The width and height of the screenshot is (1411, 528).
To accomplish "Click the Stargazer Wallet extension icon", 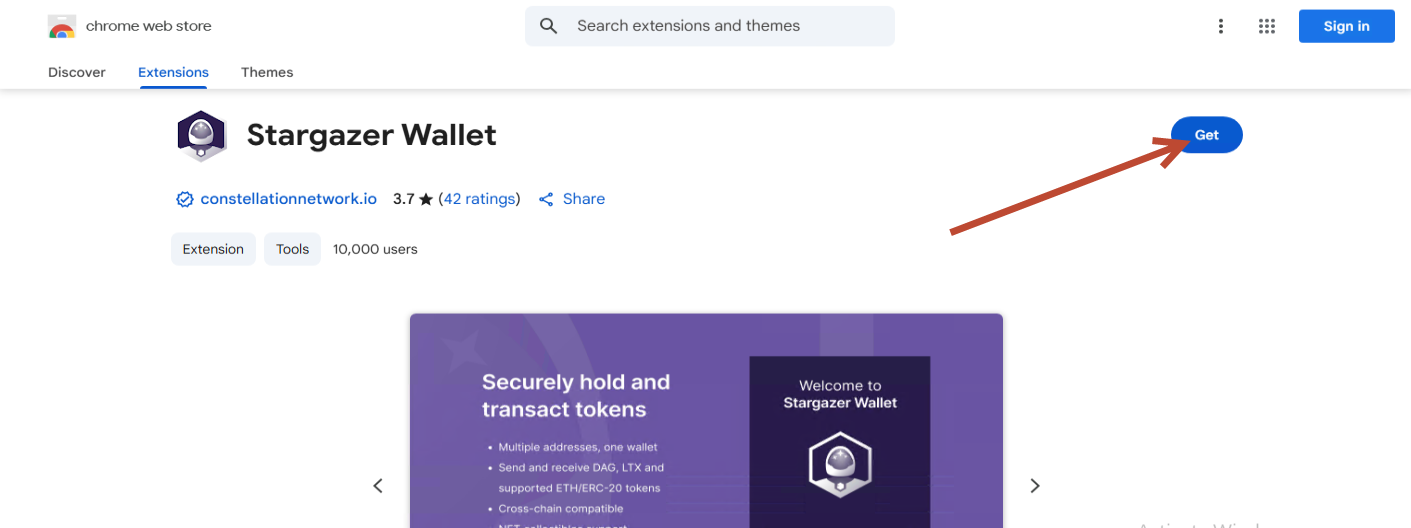I will tap(202, 136).
